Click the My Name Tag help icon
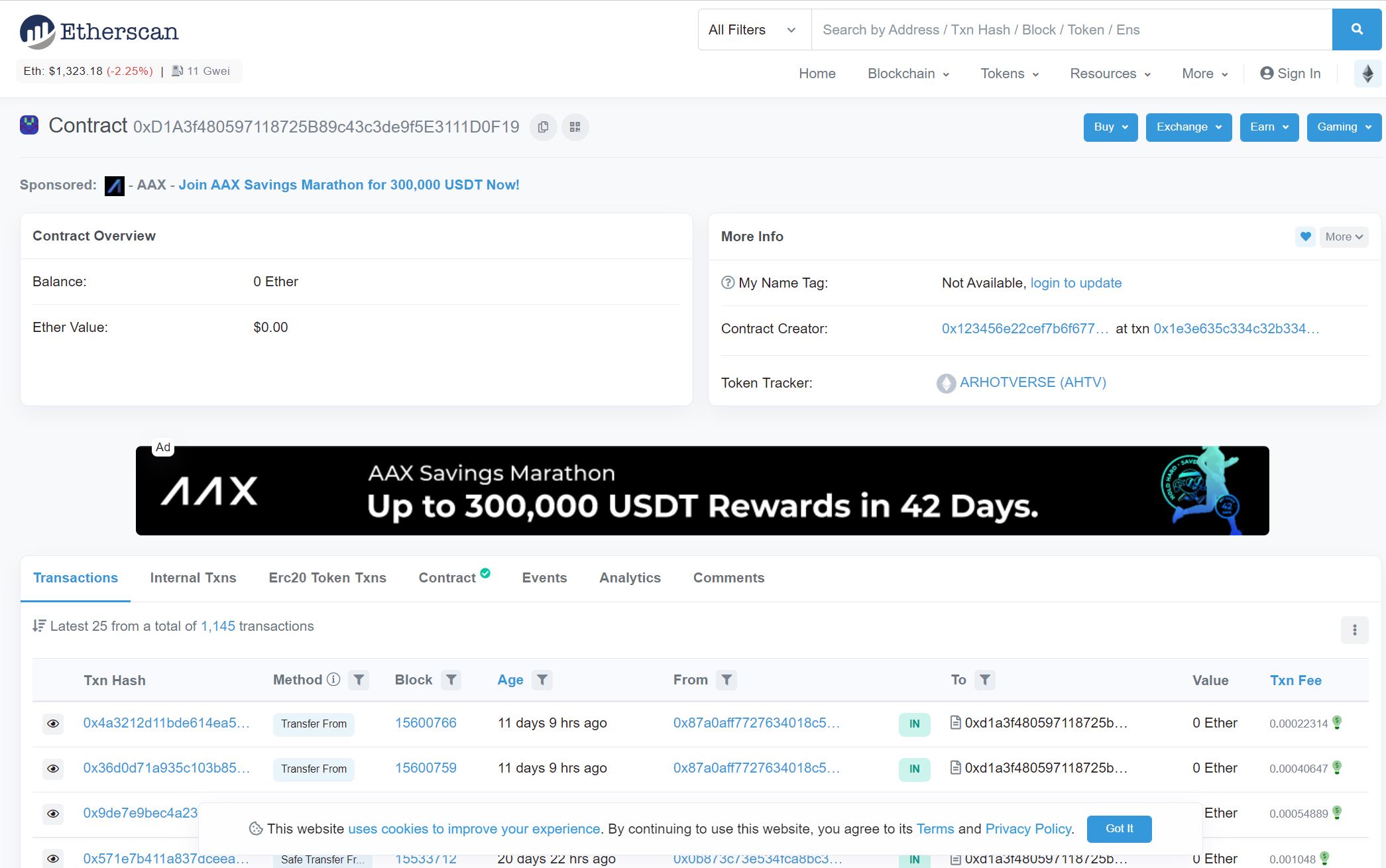The height and width of the screenshot is (868, 1386). pos(728,283)
